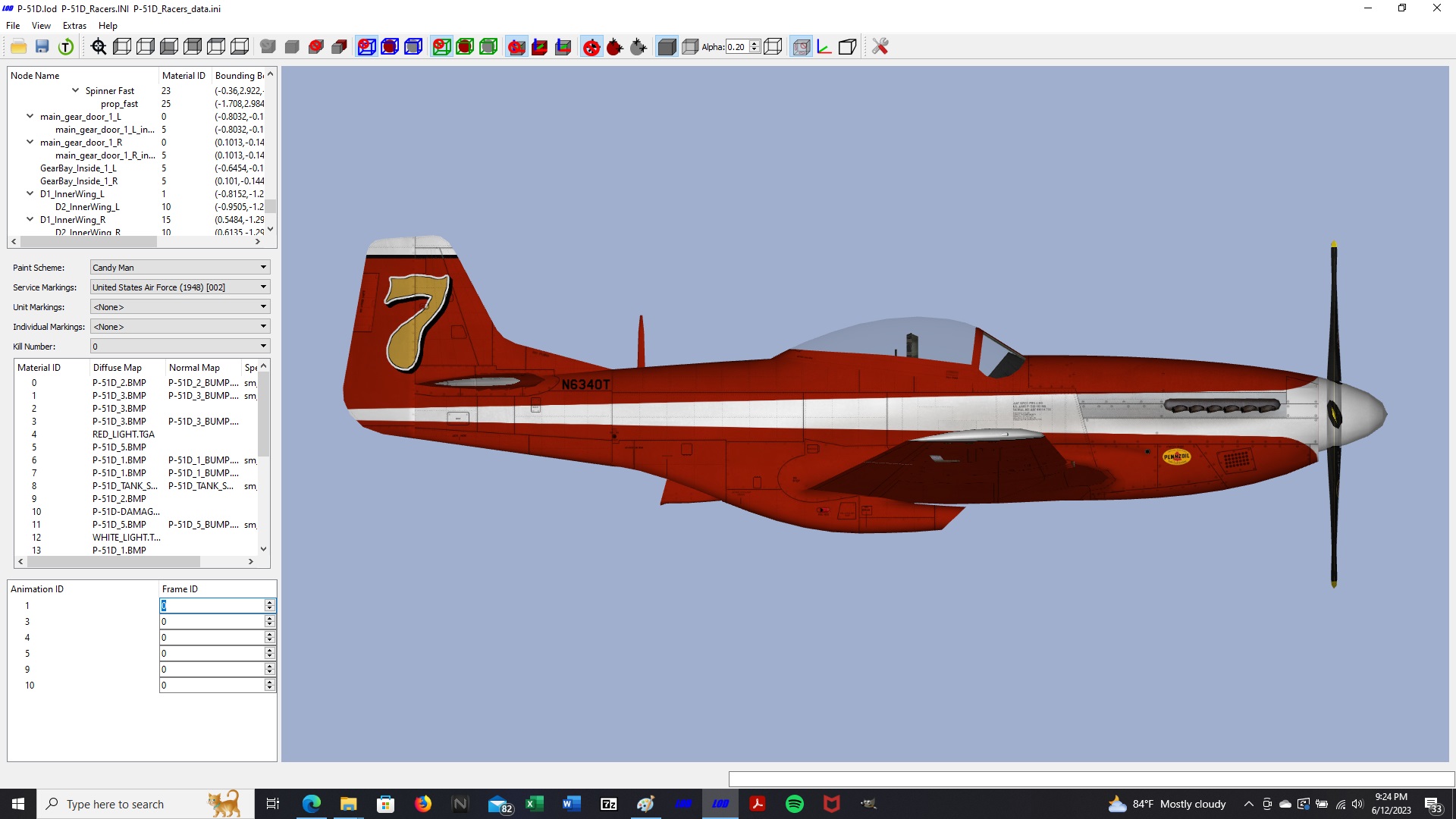Open the Extras menu
The image size is (1456, 819).
[74, 25]
